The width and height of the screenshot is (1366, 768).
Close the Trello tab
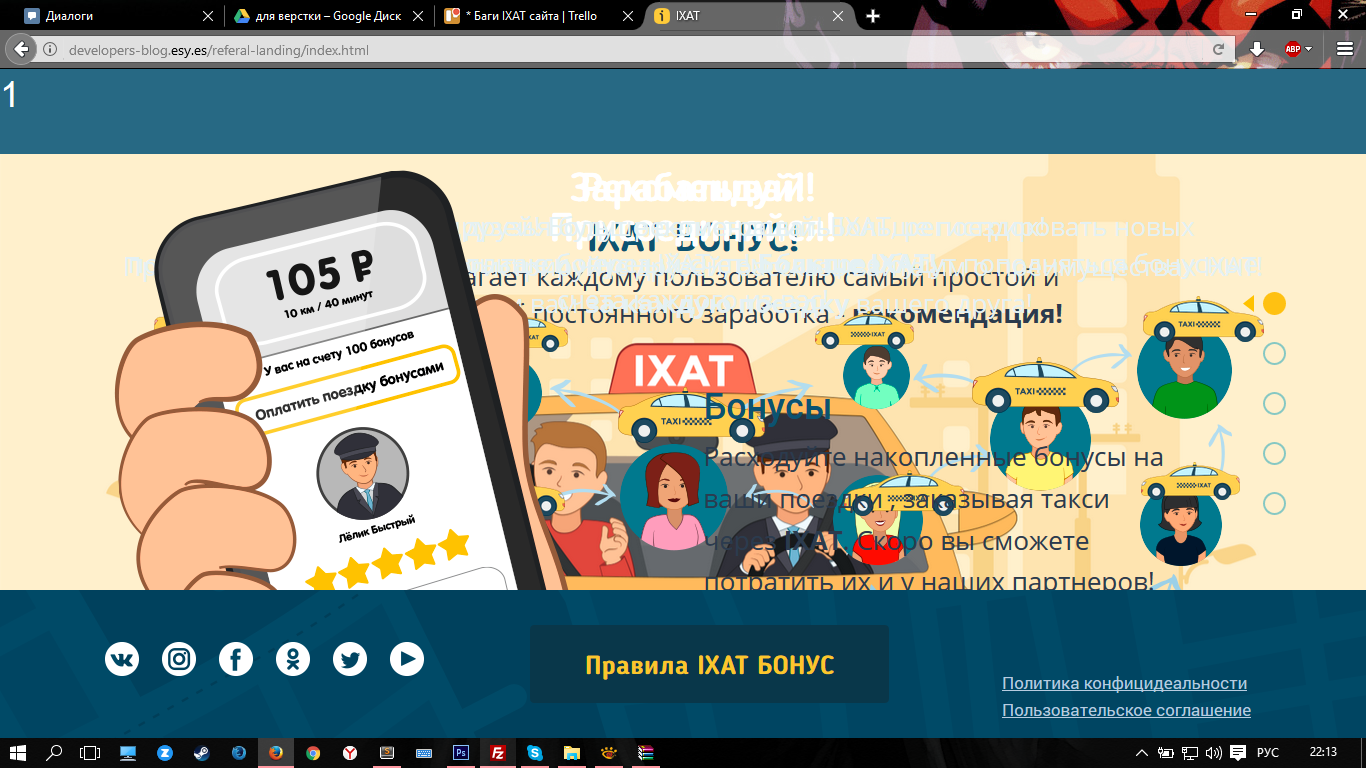tap(628, 16)
